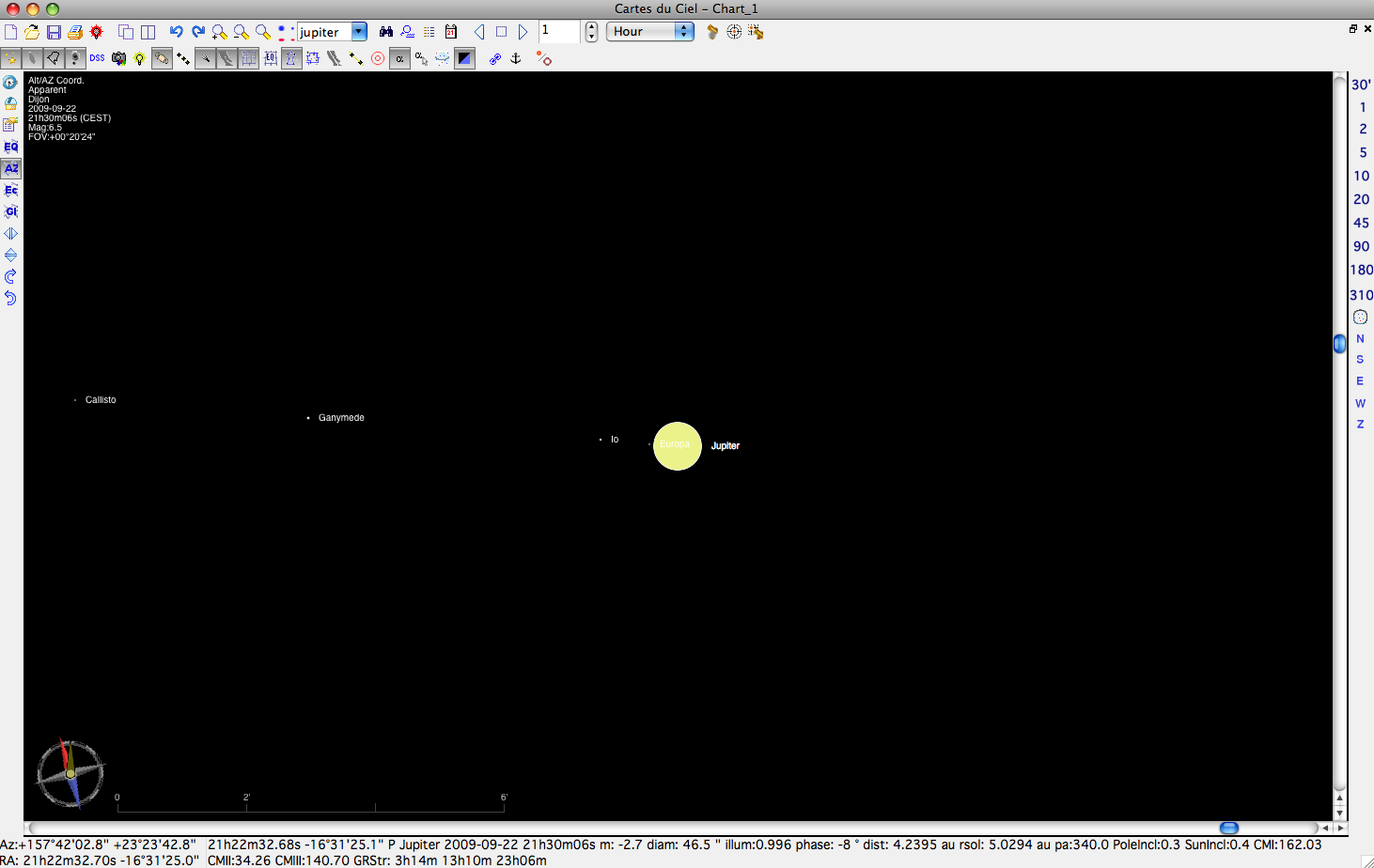
Task: Toggle the Alt/Az AZ coordinate mode
Action: (x=10, y=168)
